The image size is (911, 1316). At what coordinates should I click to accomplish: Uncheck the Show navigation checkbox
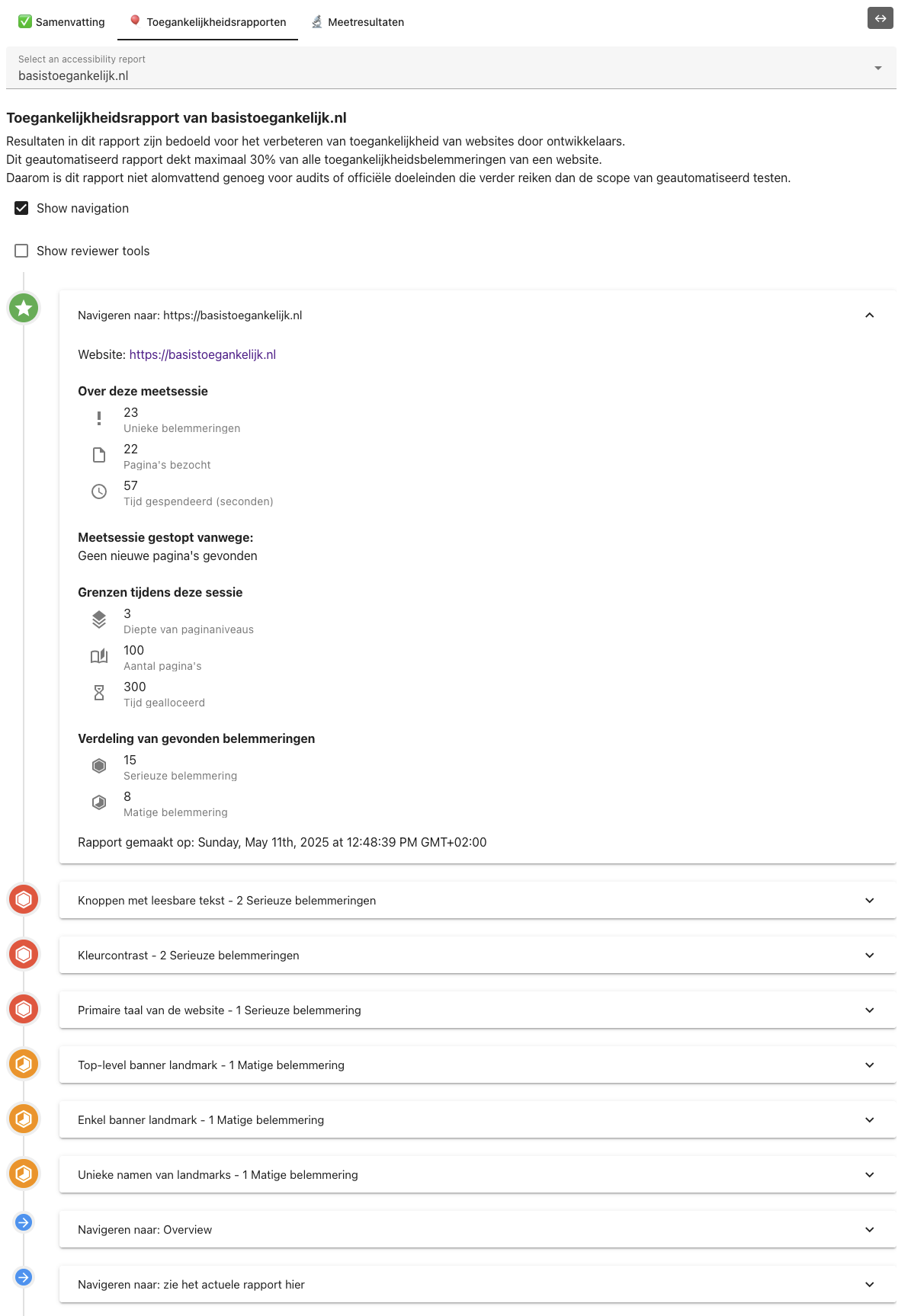tap(21, 208)
